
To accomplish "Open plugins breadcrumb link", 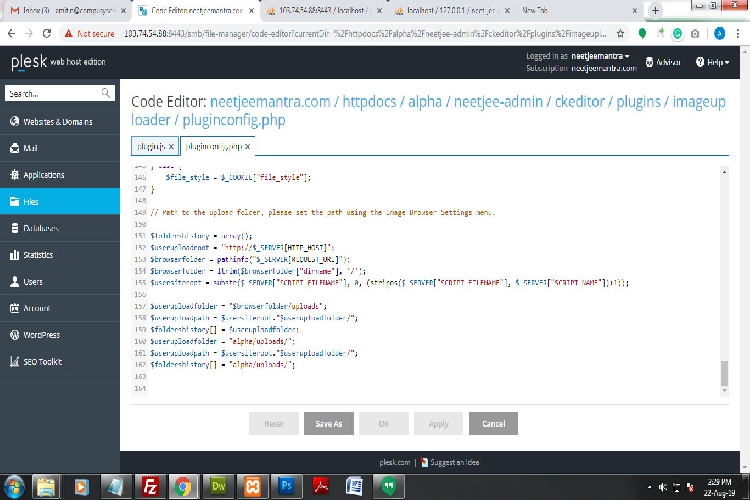I will (x=639, y=101).
